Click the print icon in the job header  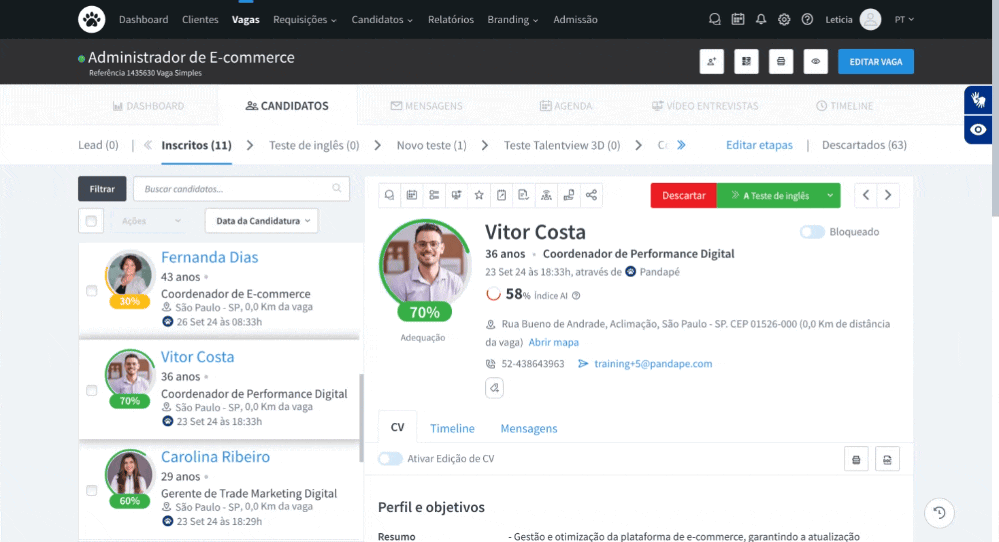pyautogui.click(x=781, y=62)
